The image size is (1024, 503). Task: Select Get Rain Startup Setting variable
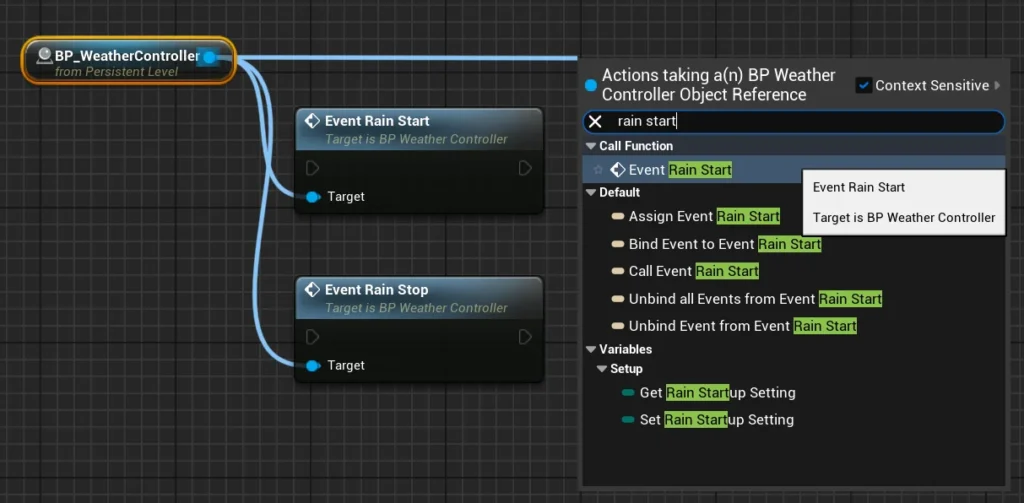point(717,393)
